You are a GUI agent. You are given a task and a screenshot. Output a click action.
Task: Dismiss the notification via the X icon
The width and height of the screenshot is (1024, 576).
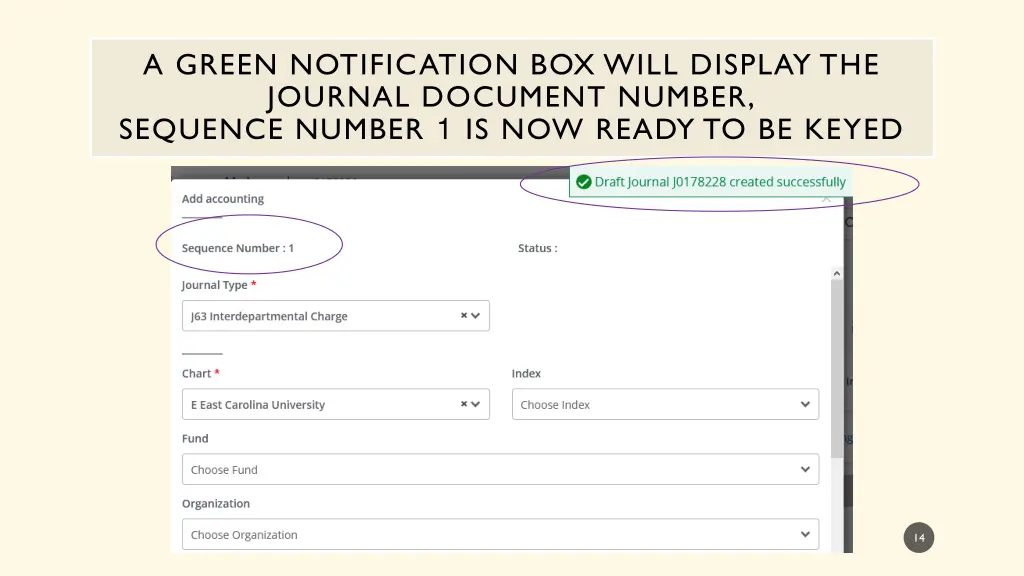click(x=825, y=200)
